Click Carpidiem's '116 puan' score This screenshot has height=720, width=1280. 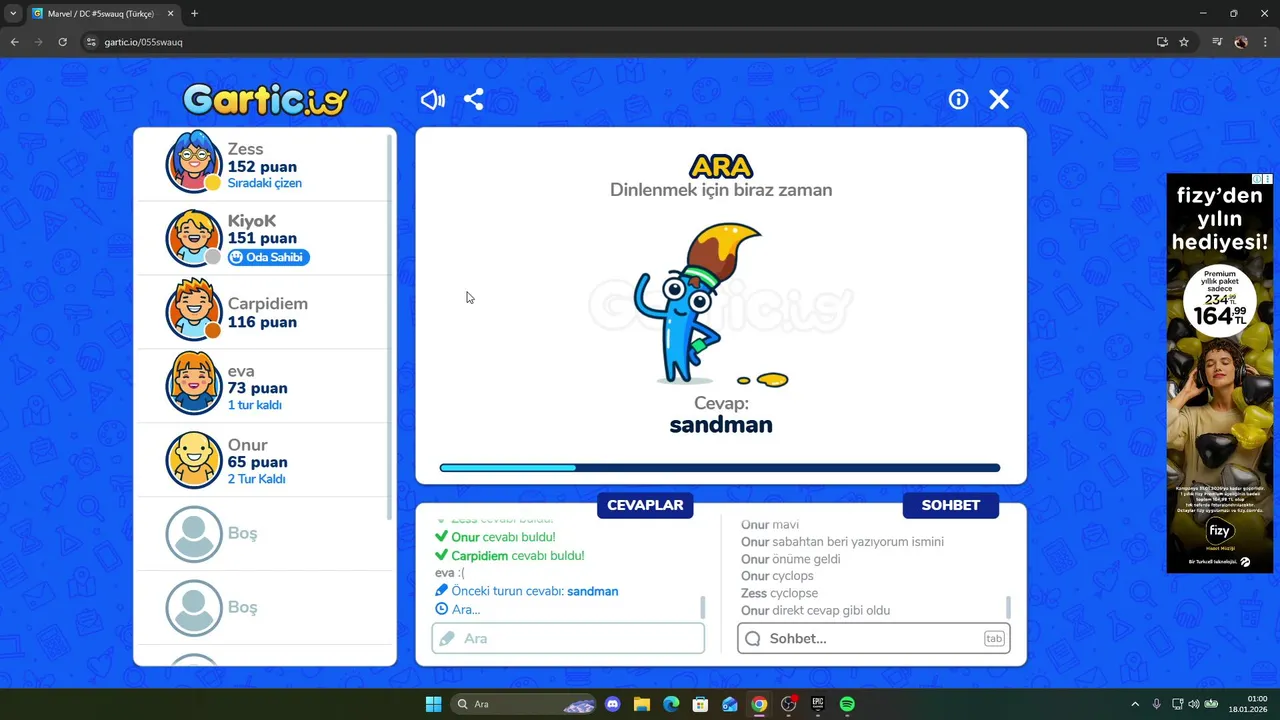tap(262, 322)
